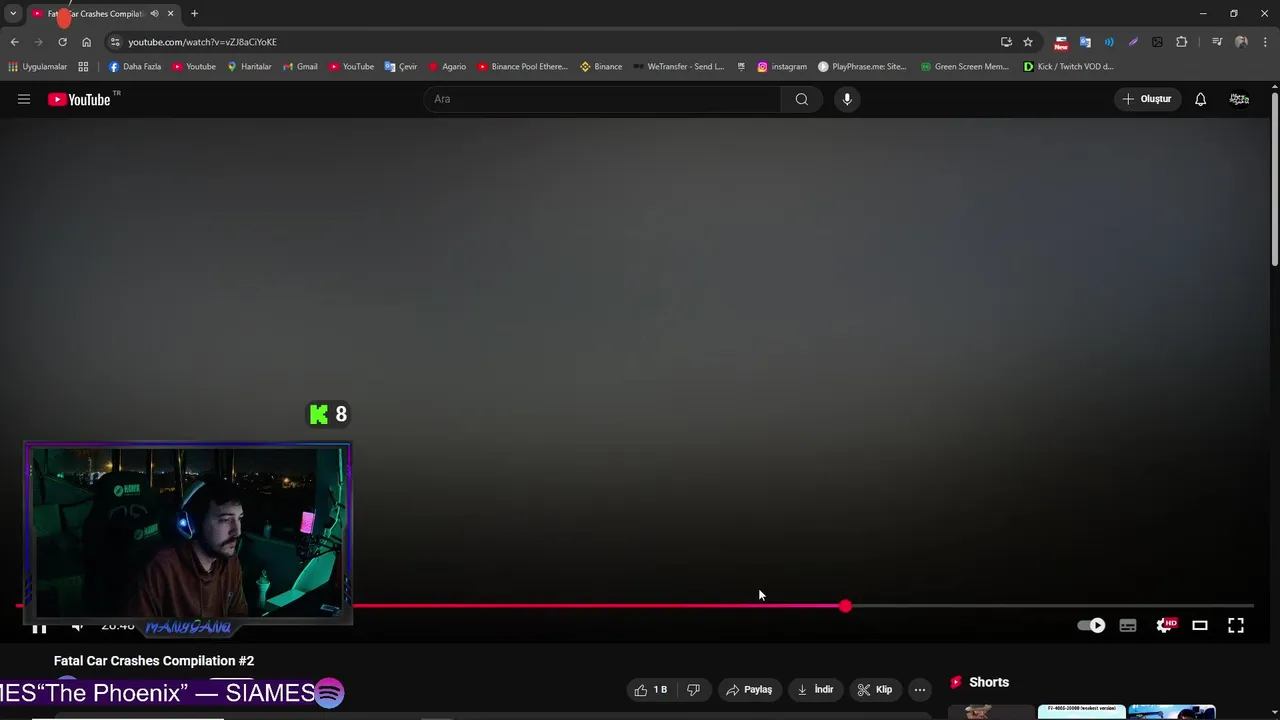This screenshot has width=1280, height=720.
Task: Mute the video using the speaker icon
Action: point(77,626)
